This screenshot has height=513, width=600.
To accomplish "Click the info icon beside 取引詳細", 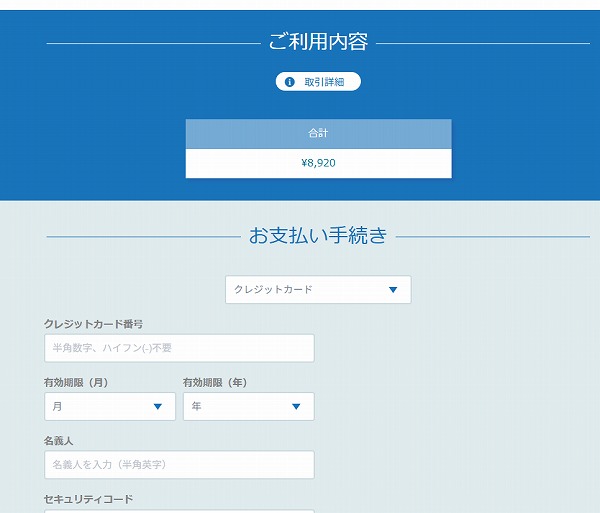I will (x=290, y=82).
